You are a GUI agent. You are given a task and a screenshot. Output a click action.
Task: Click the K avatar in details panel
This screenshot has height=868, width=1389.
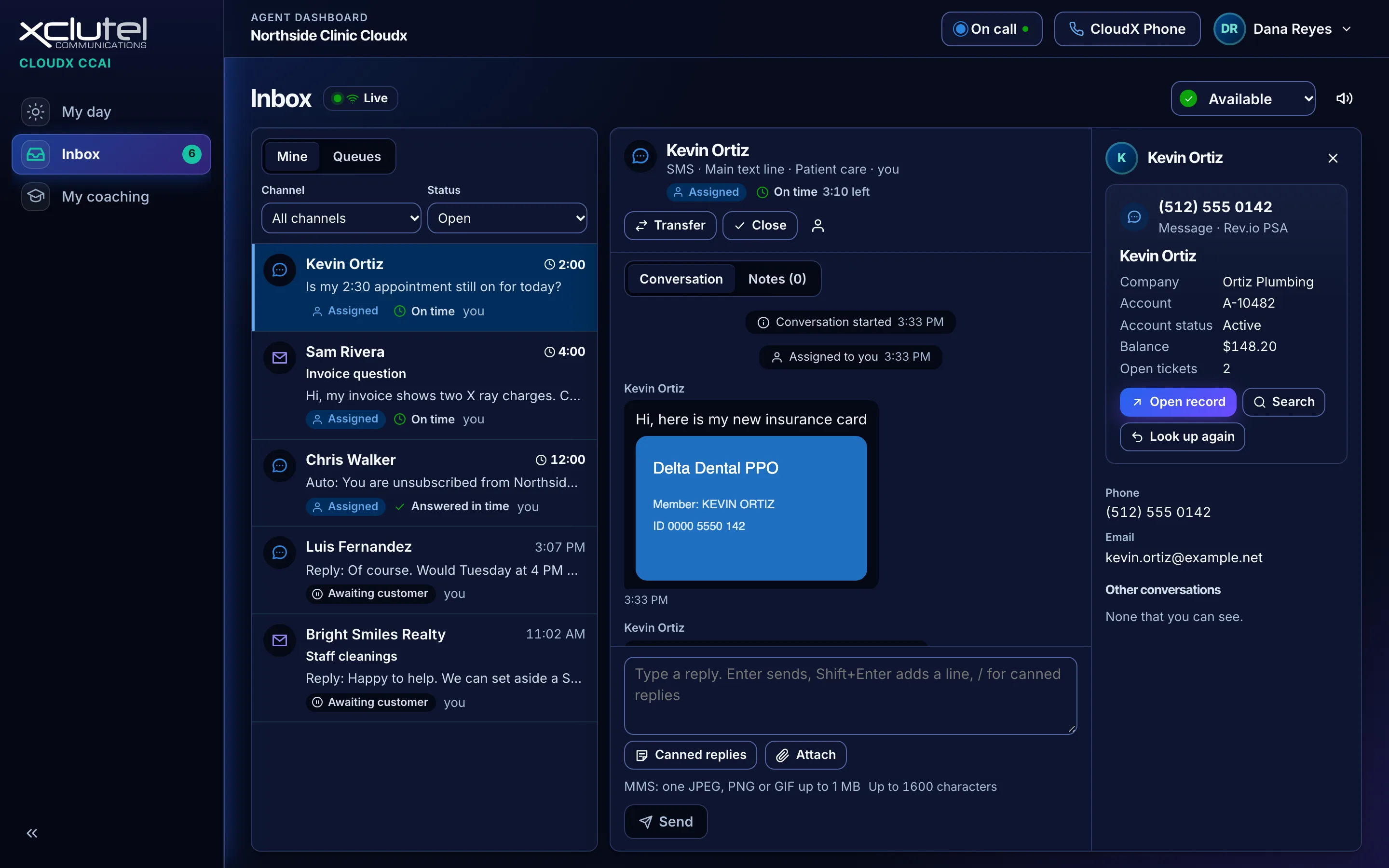[1121, 158]
